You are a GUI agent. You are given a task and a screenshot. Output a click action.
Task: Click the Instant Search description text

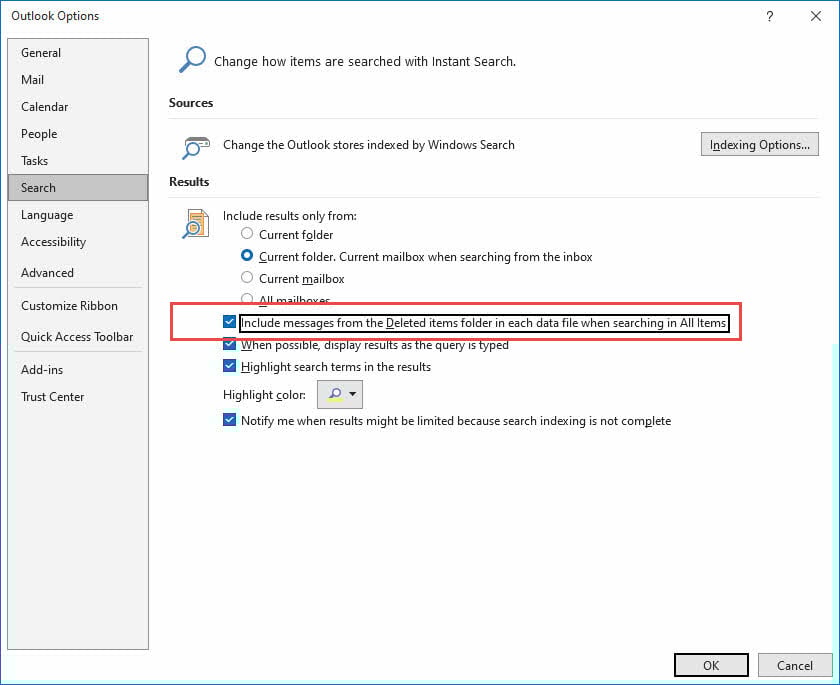[x=365, y=62]
